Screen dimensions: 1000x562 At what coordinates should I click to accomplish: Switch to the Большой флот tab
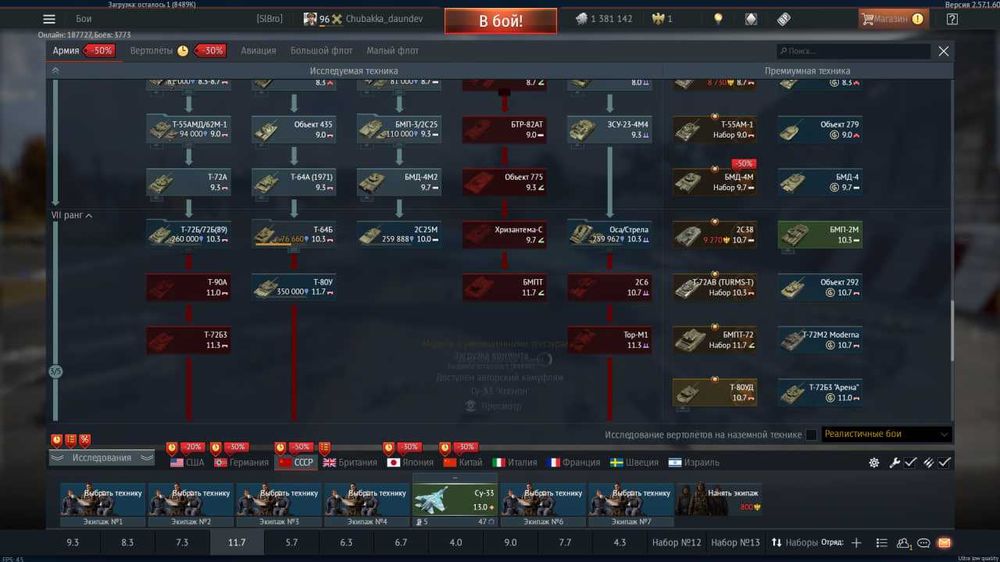pyautogui.click(x=321, y=51)
